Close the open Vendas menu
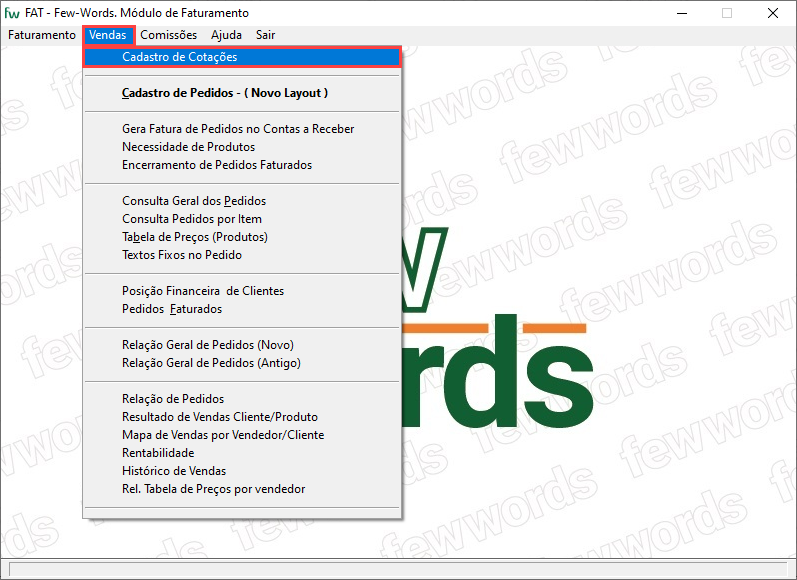Image resolution: width=797 pixels, height=580 pixels. click(108, 35)
